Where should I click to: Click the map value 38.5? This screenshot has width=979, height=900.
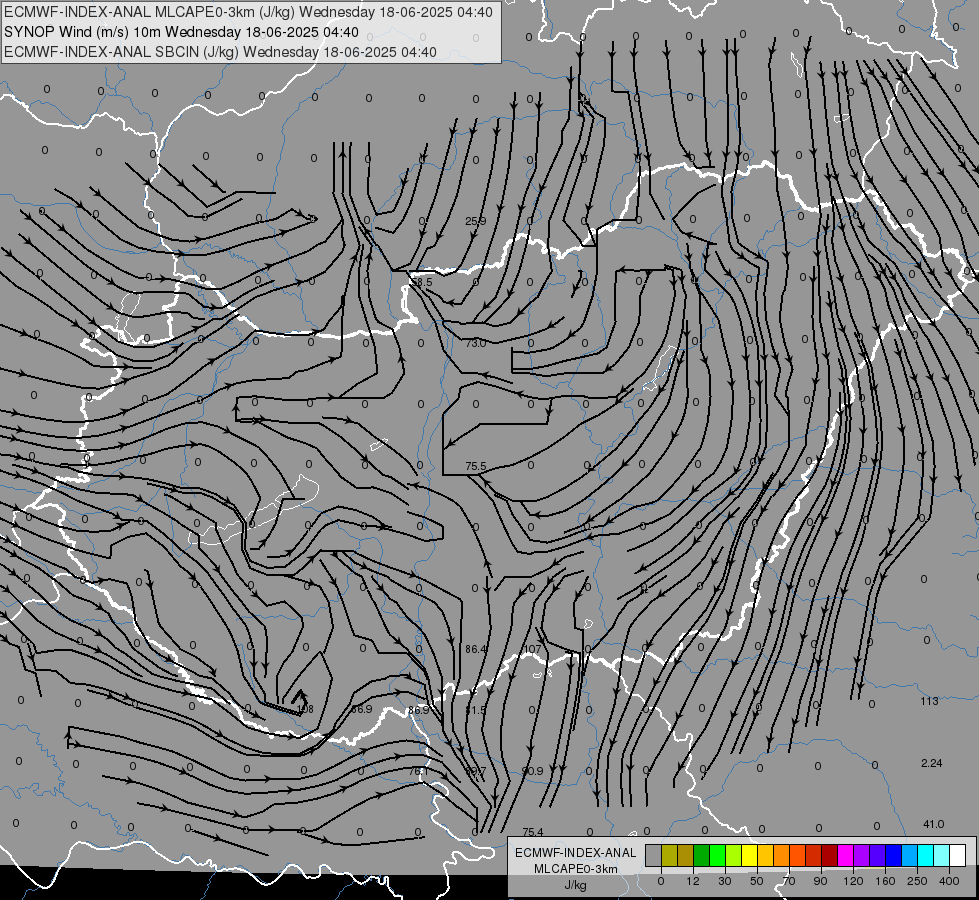coord(421,282)
